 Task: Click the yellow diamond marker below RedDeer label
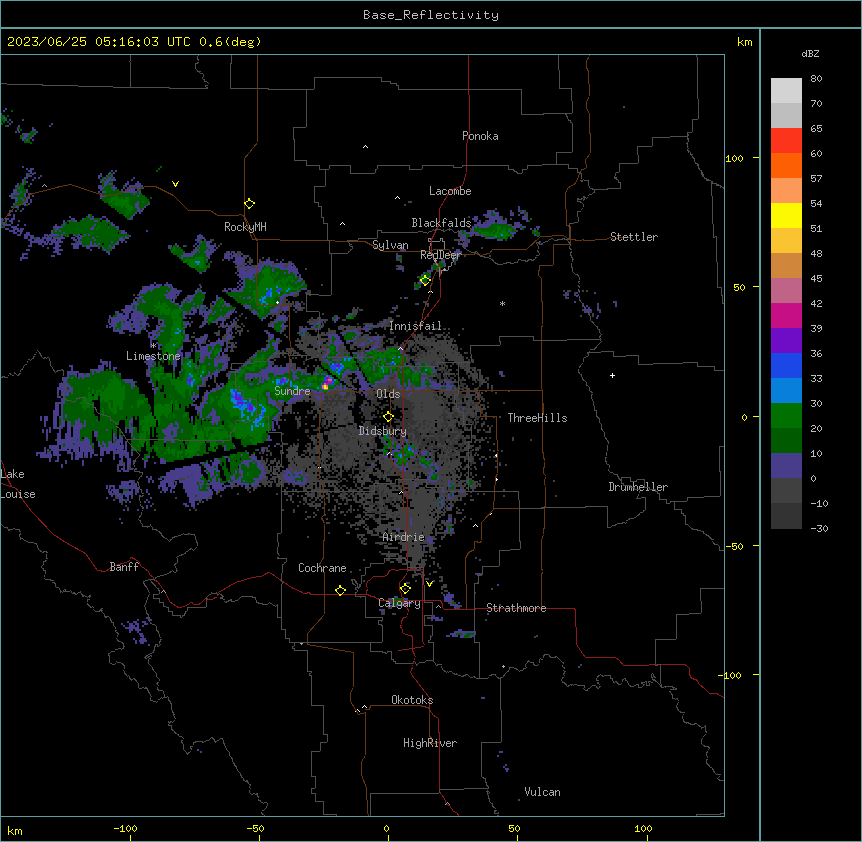[425, 281]
